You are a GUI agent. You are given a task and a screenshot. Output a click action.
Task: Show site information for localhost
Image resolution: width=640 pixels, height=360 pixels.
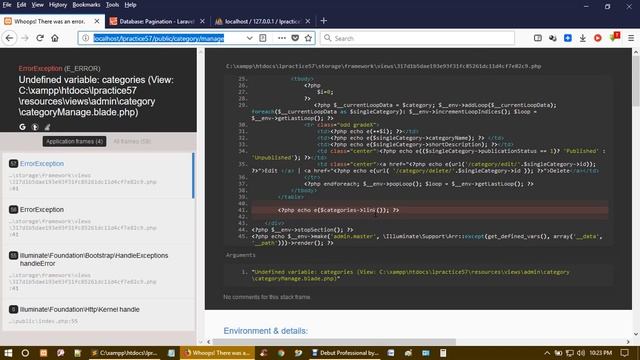[85, 38]
